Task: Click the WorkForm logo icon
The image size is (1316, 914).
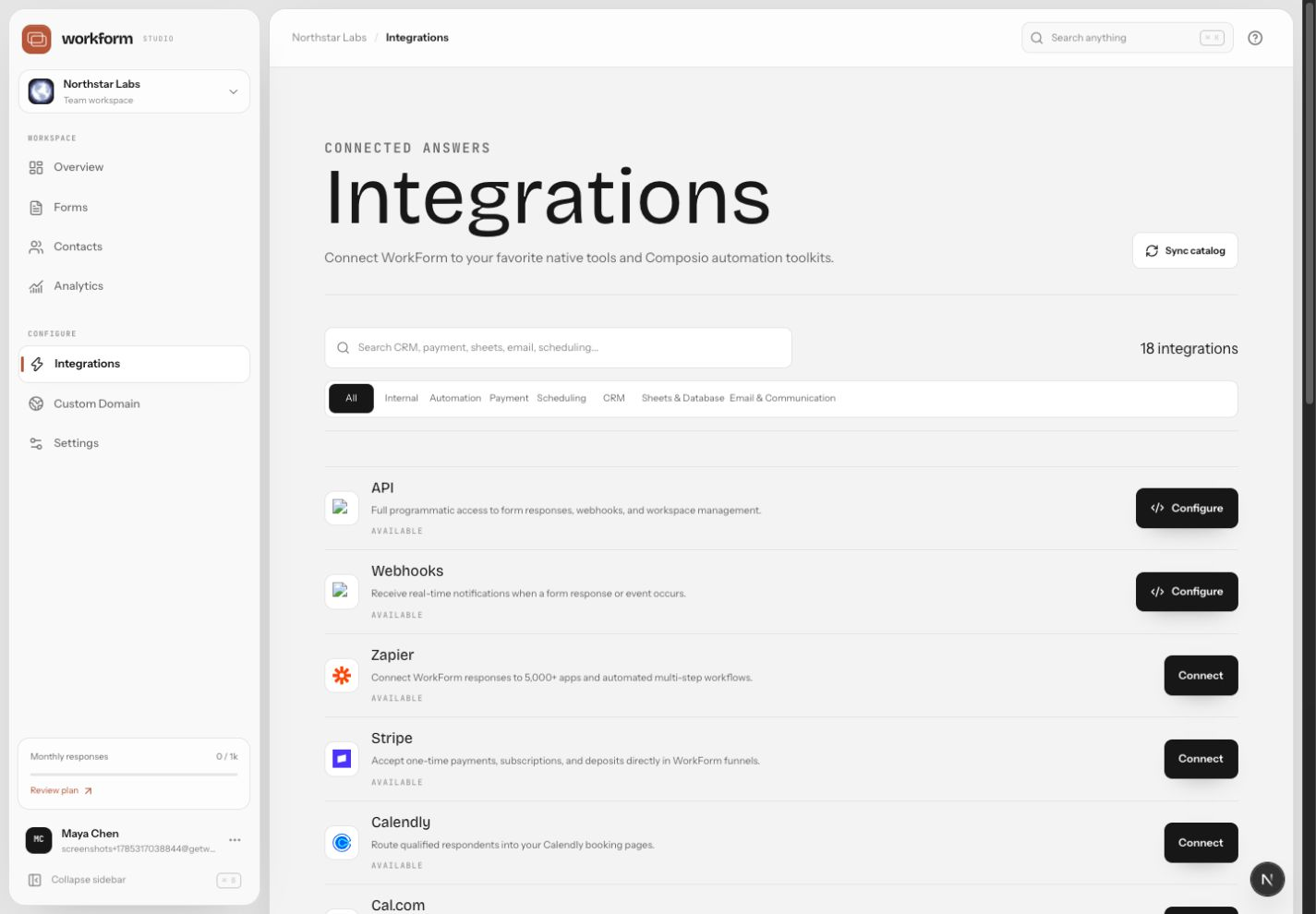Action: pos(37,39)
